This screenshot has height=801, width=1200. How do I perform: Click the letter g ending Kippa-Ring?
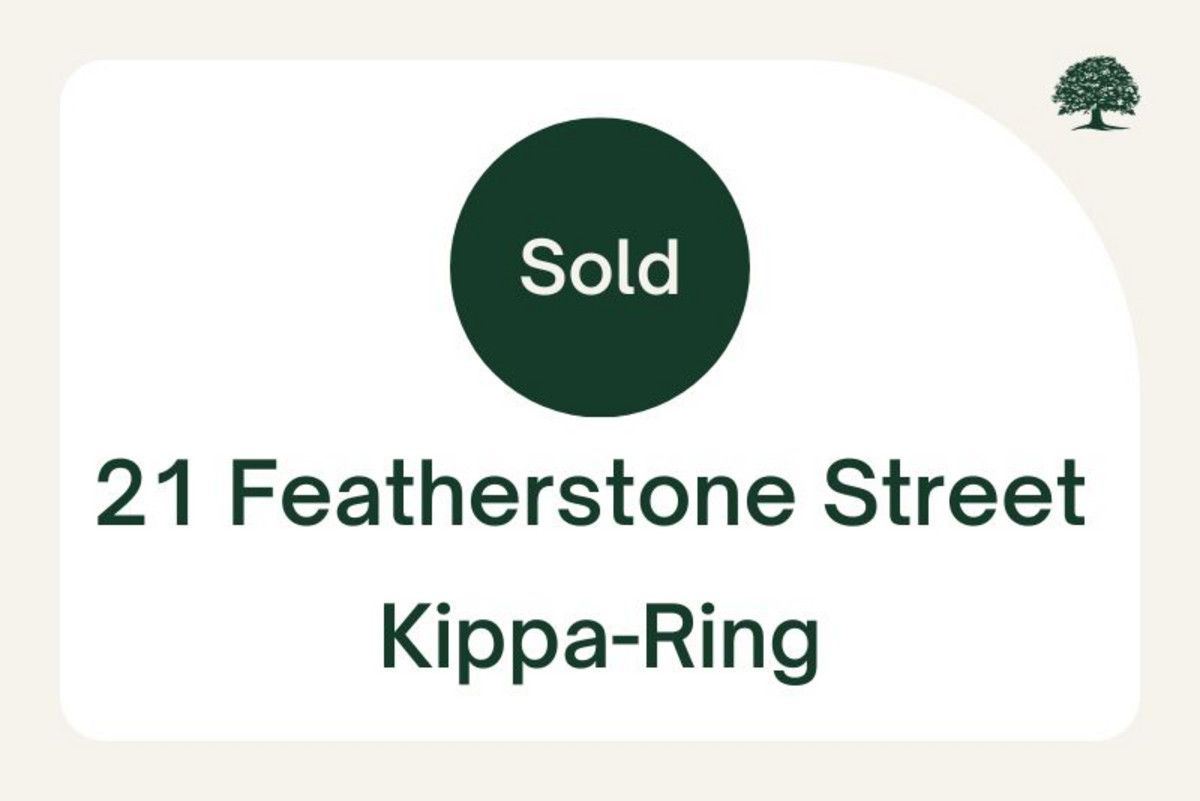796,657
